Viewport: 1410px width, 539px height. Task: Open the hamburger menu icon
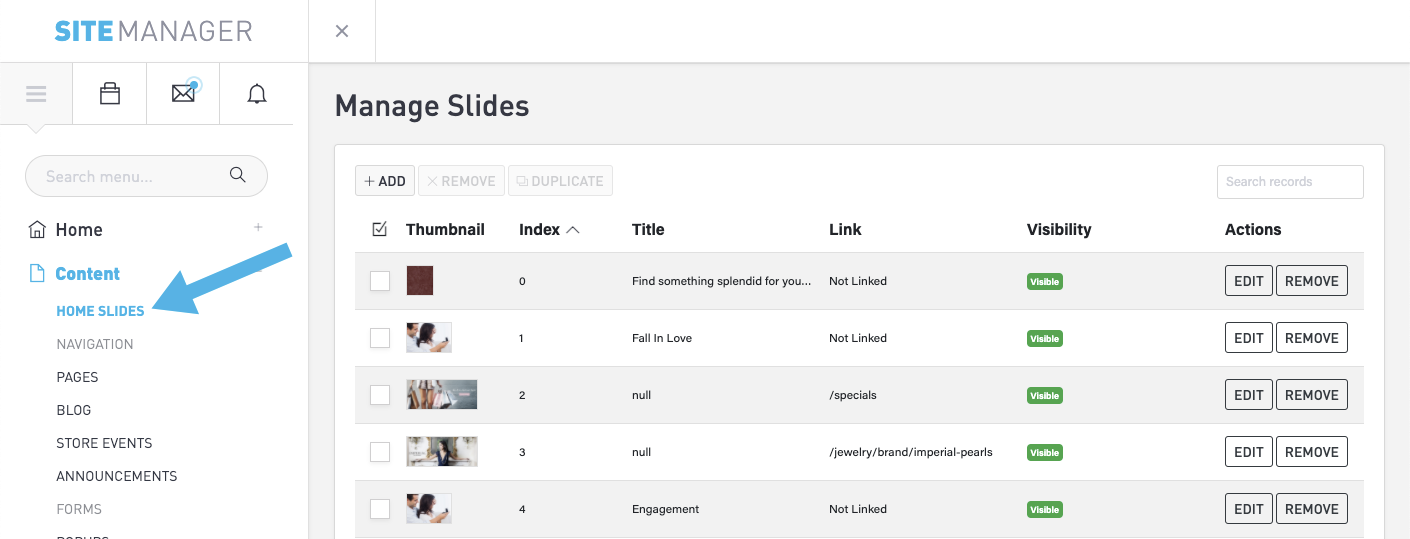(37, 94)
